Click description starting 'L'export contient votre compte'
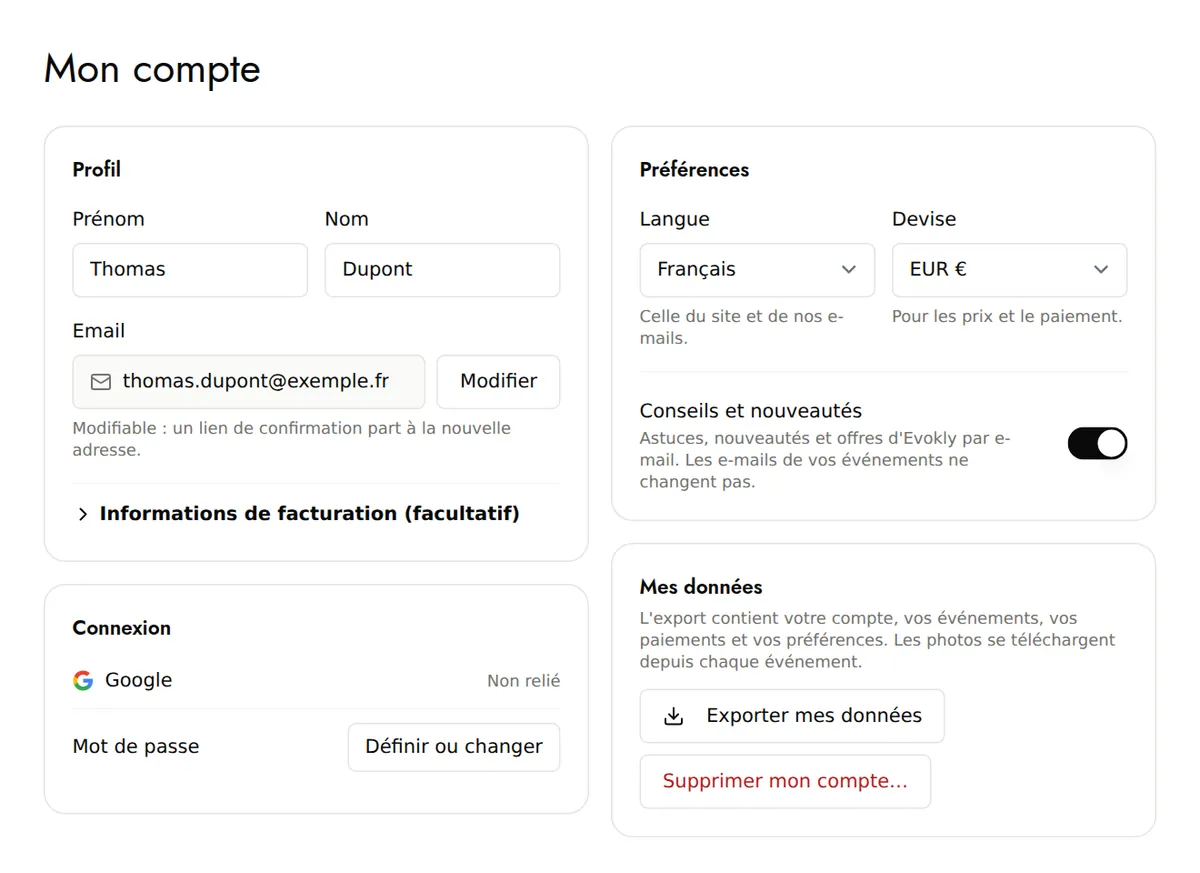The height and width of the screenshot is (873, 1200). point(878,640)
